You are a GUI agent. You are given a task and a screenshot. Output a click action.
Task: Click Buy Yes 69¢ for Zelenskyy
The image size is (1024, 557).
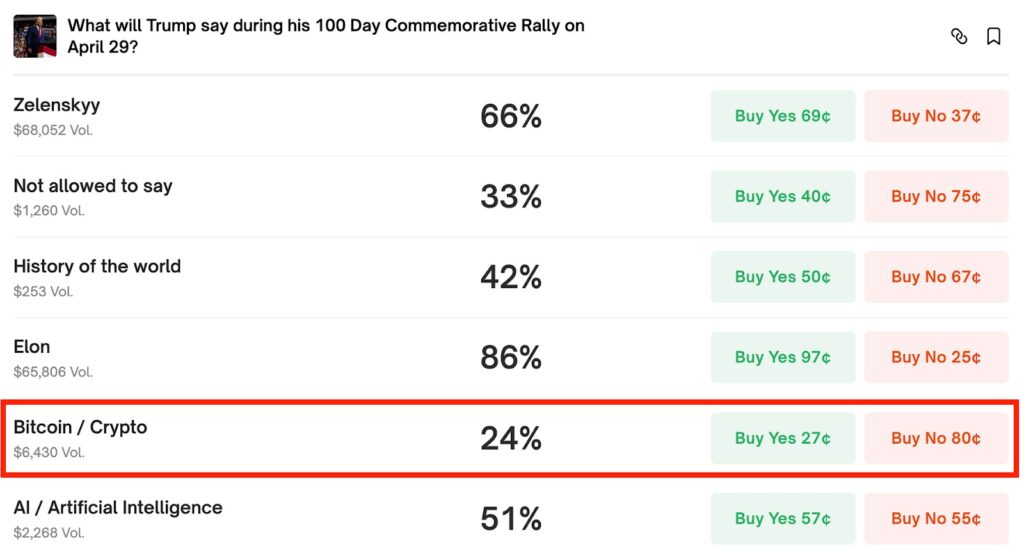(783, 116)
